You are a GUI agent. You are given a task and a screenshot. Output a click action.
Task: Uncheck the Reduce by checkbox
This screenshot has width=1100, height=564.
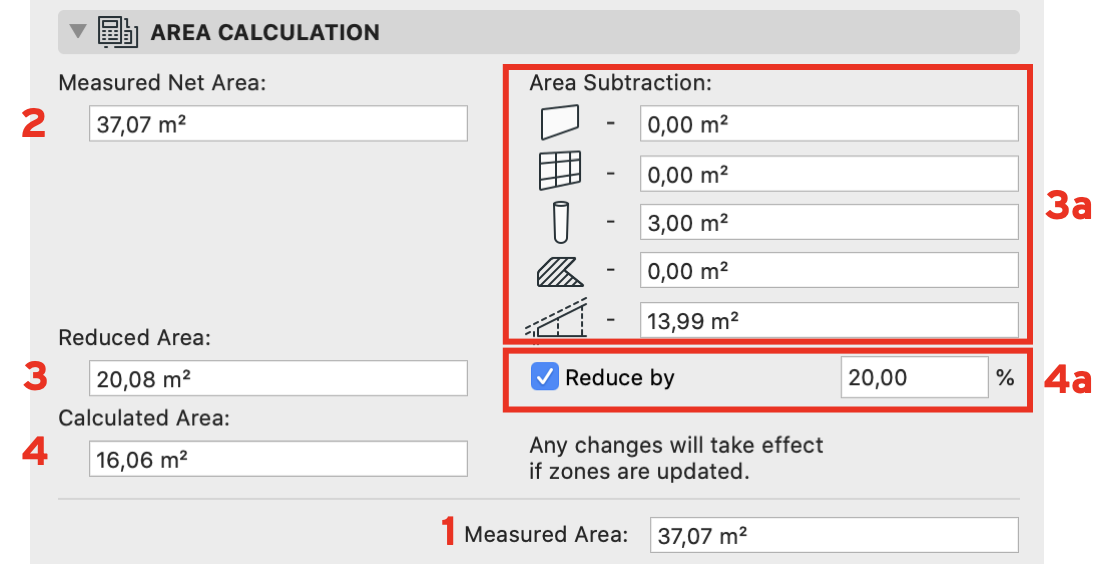(x=544, y=377)
